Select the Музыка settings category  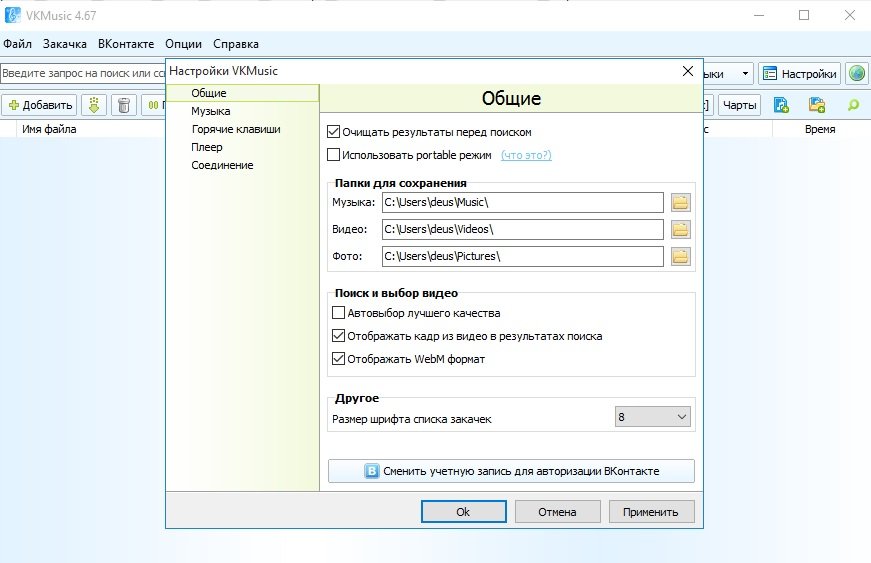pos(243,111)
